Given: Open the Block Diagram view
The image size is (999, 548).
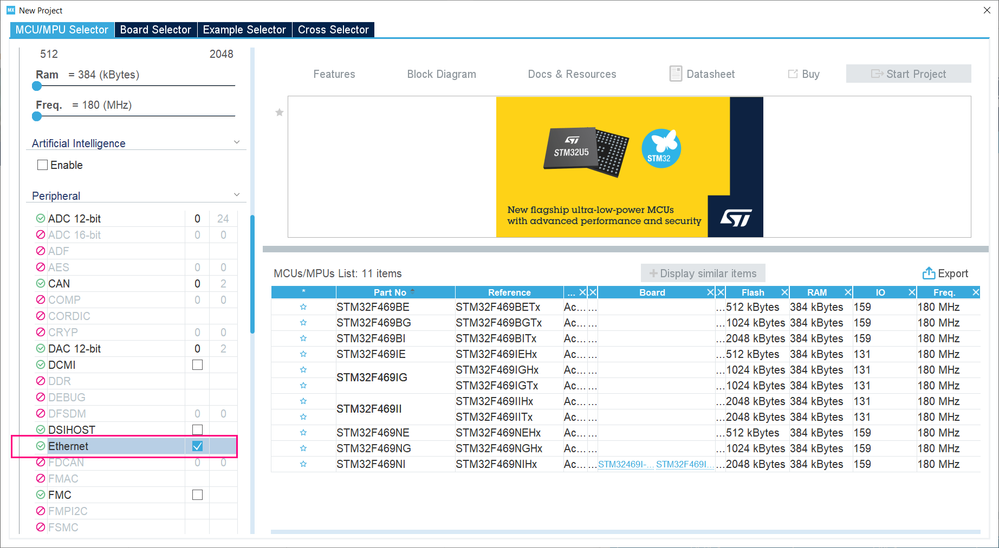Looking at the screenshot, I should click(442, 74).
